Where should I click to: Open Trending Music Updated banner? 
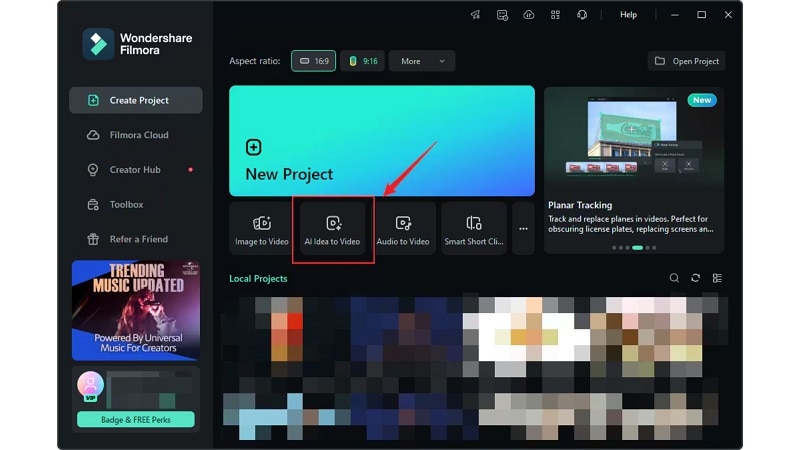pos(136,310)
